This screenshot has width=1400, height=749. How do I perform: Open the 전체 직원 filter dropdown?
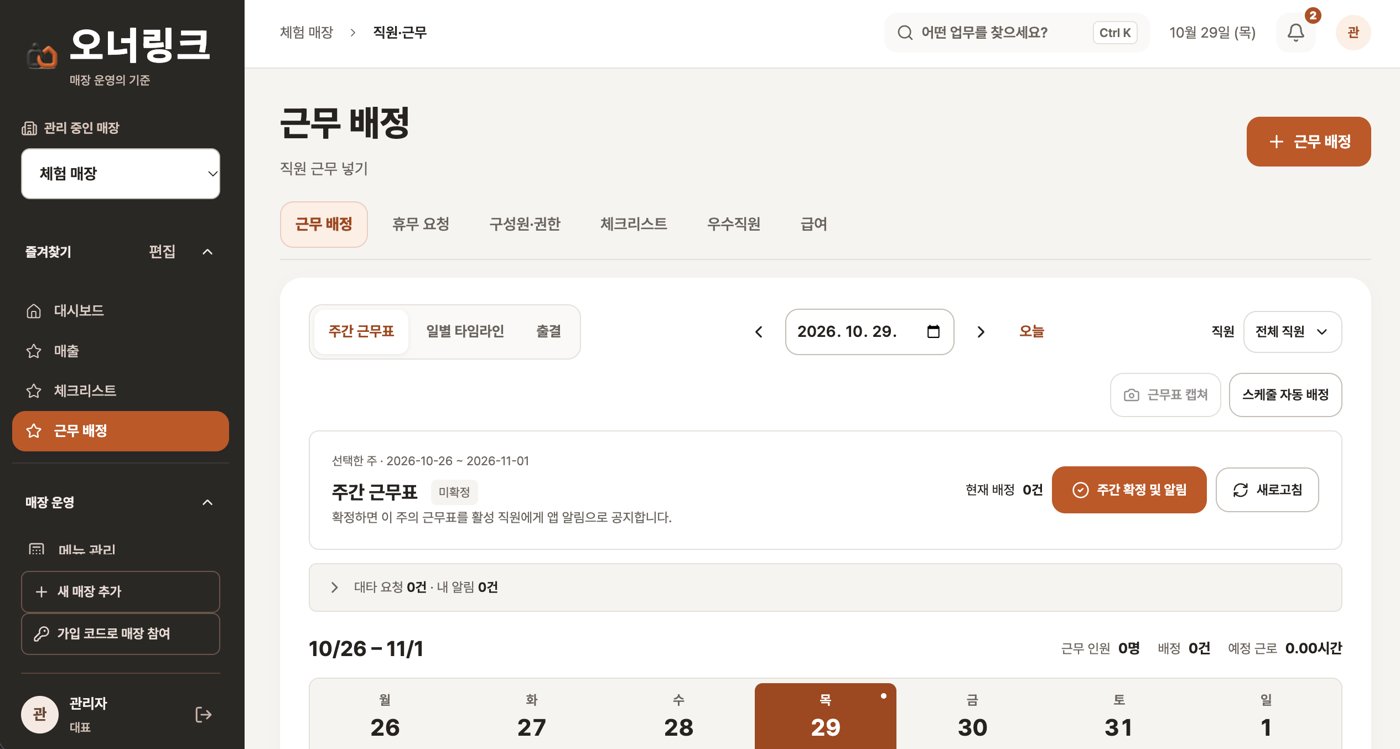[1292, 332]
